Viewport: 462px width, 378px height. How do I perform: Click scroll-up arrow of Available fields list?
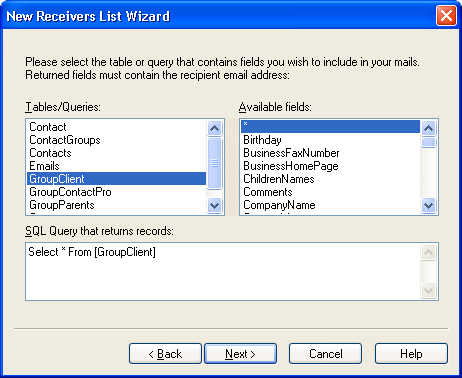(x=428, y=128)
